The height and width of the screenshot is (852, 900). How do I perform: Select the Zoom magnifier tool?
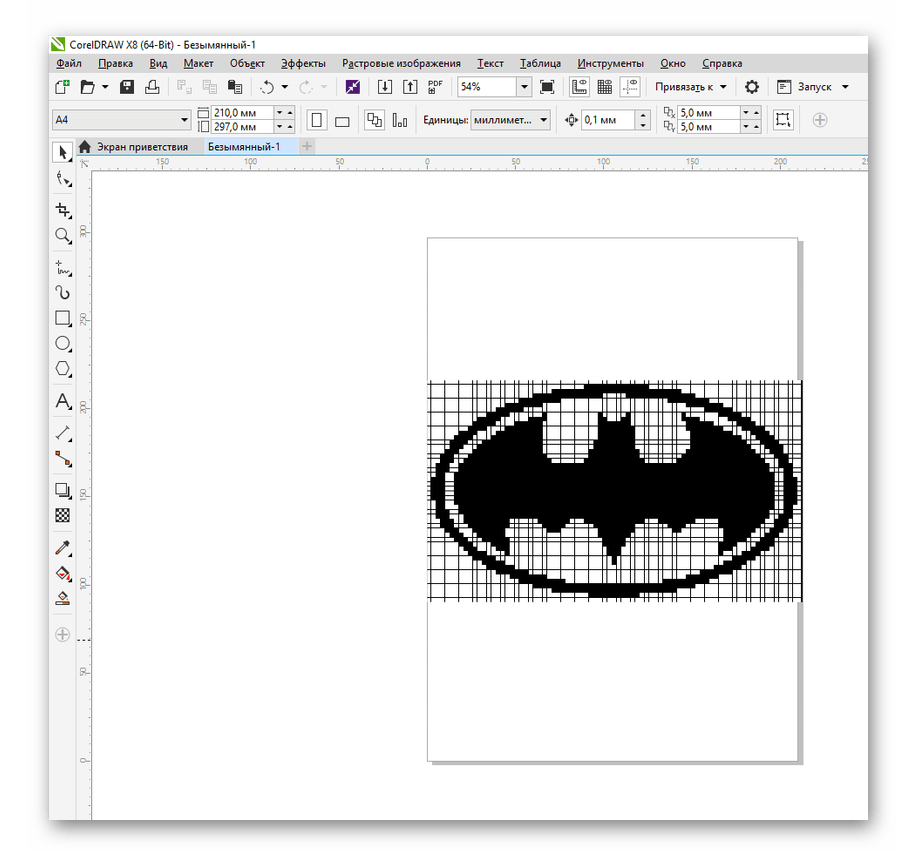pos(63,236)
